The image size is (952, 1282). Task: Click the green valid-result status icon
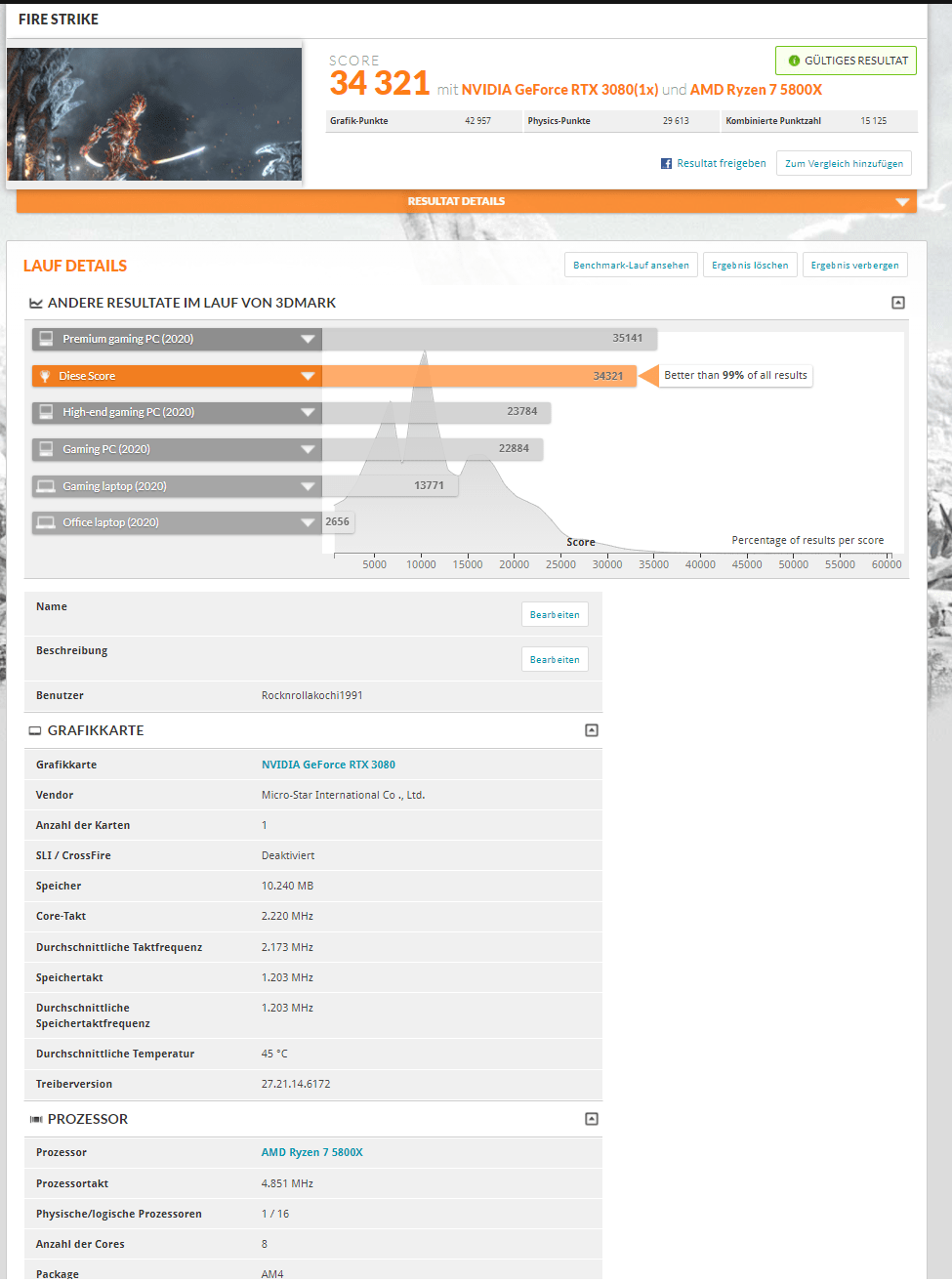tap(794, 61)
